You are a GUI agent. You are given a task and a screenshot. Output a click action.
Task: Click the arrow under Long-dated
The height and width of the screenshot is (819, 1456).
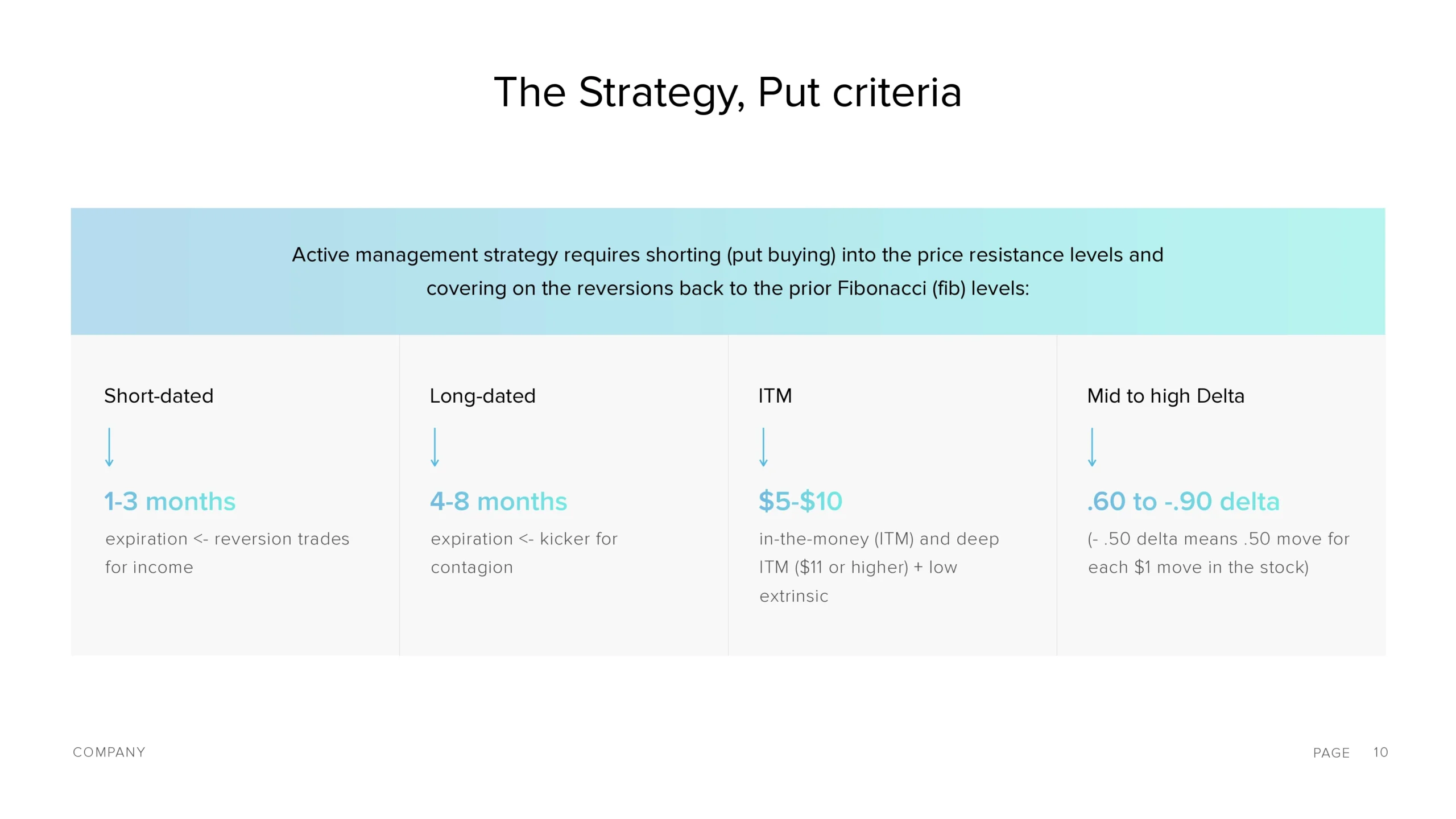coord(435,447)
